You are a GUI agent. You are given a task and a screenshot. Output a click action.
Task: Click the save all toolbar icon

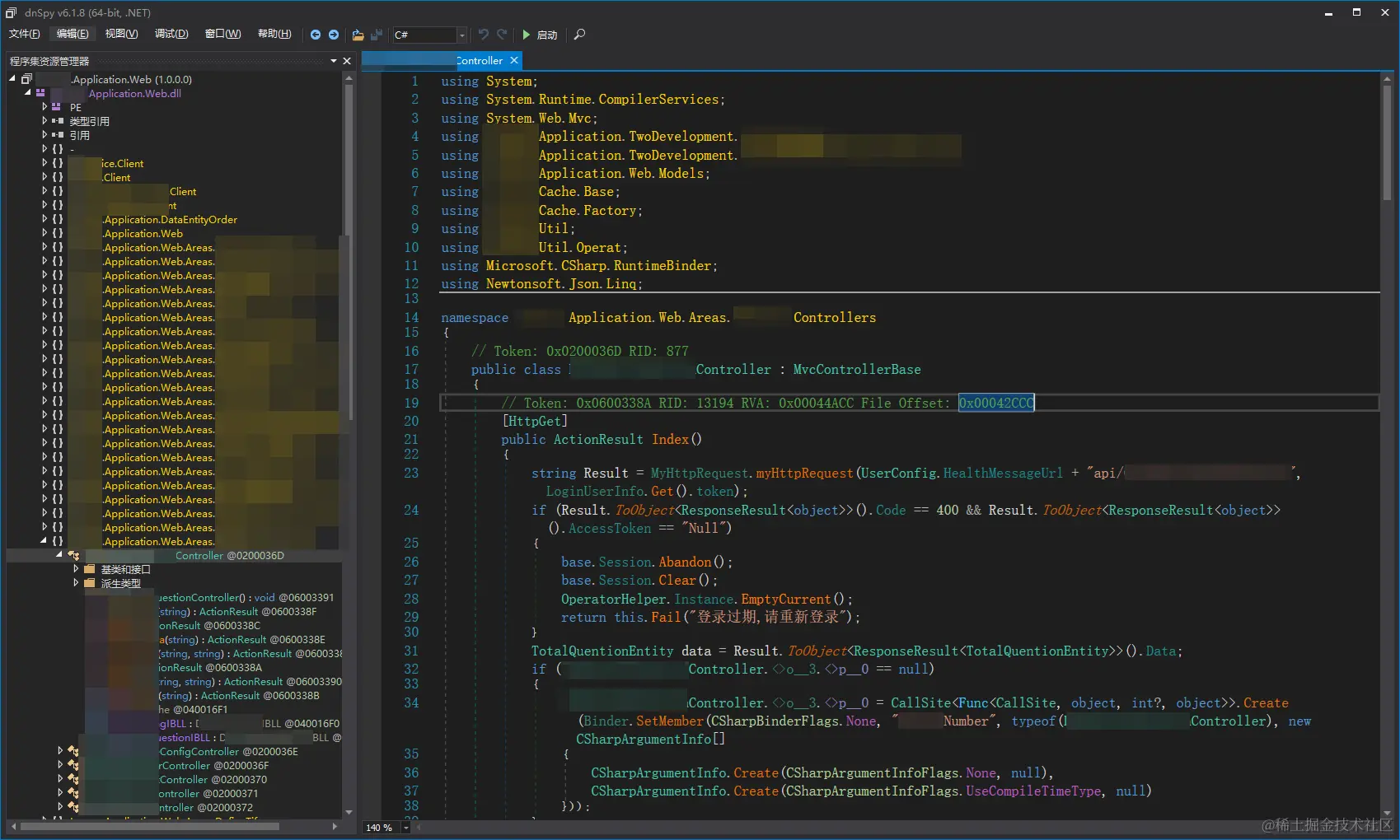click(377, 35)
